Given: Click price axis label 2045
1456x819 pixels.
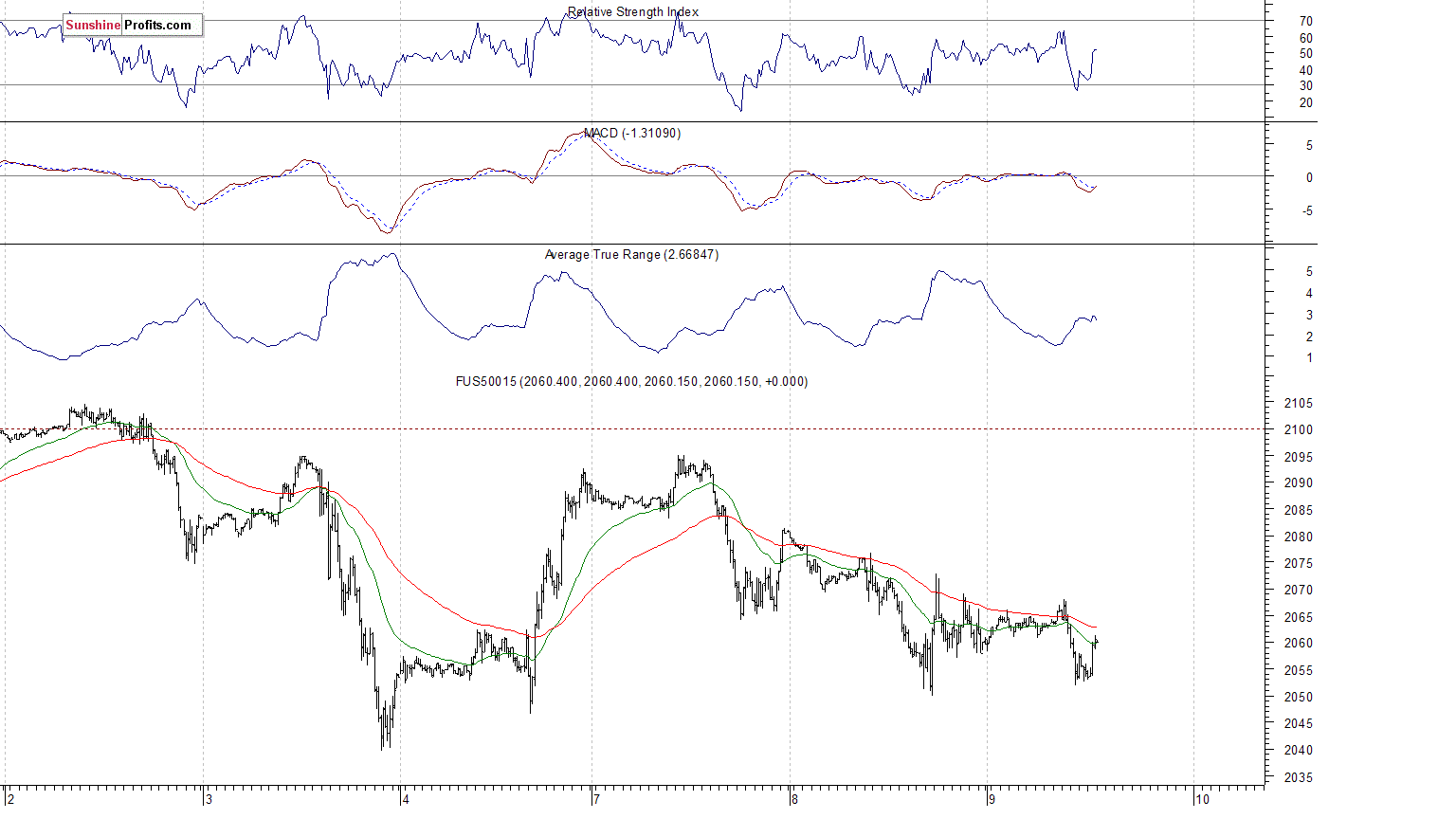Looking at the screenshot, I should [x=1299, y=724].
